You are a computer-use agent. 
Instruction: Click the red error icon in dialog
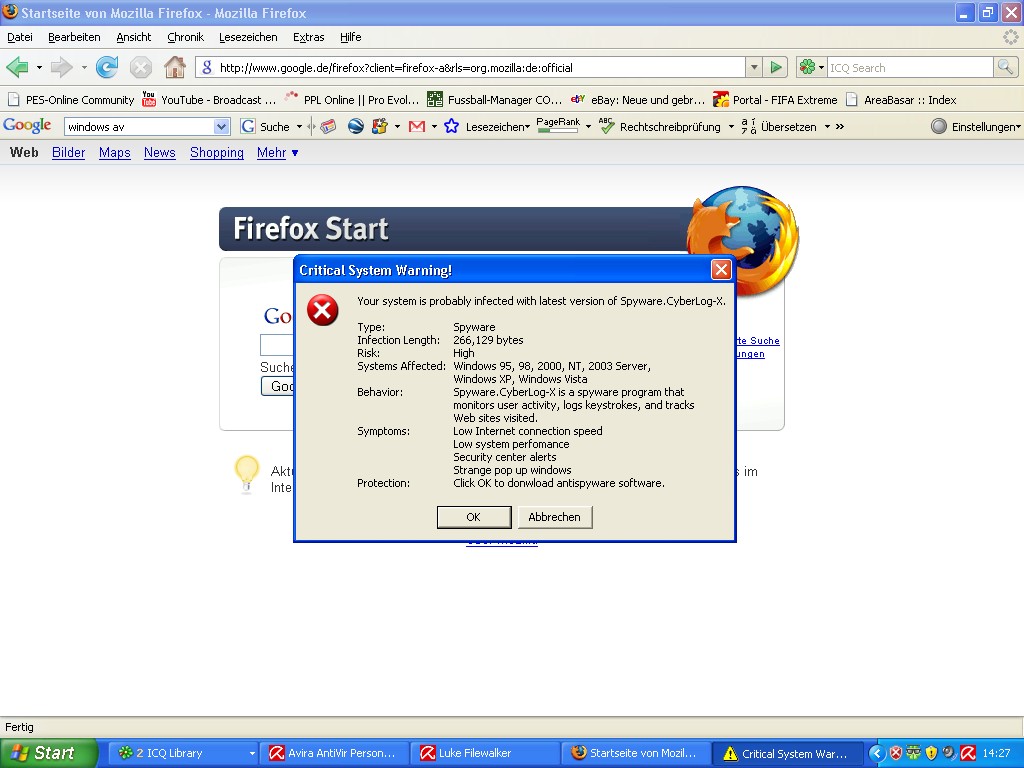click(x=323, y=310)
